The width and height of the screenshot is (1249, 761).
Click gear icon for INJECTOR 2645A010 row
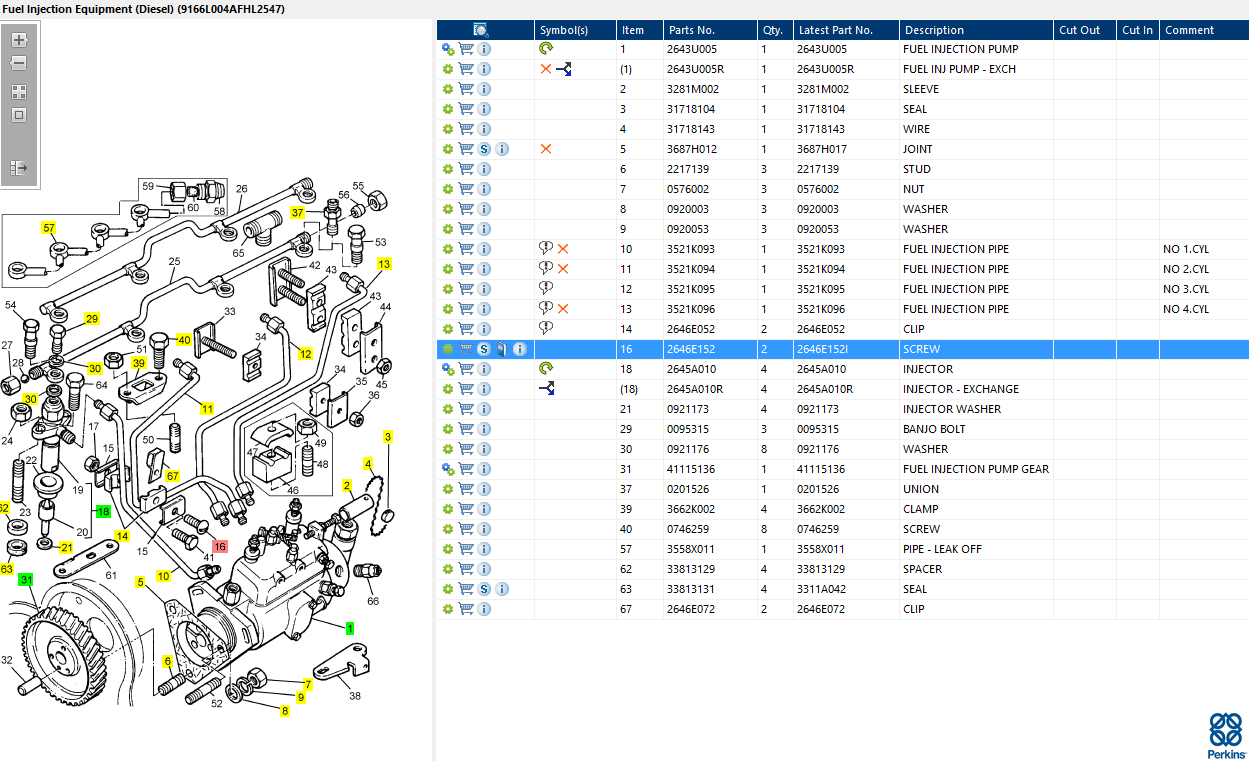[448, 369]
